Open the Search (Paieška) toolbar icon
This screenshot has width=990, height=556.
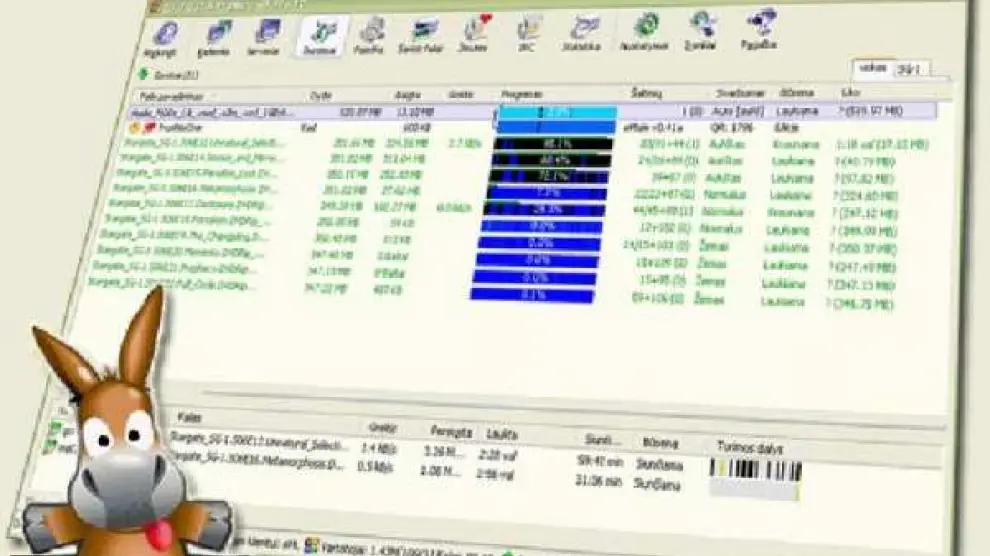372,35
